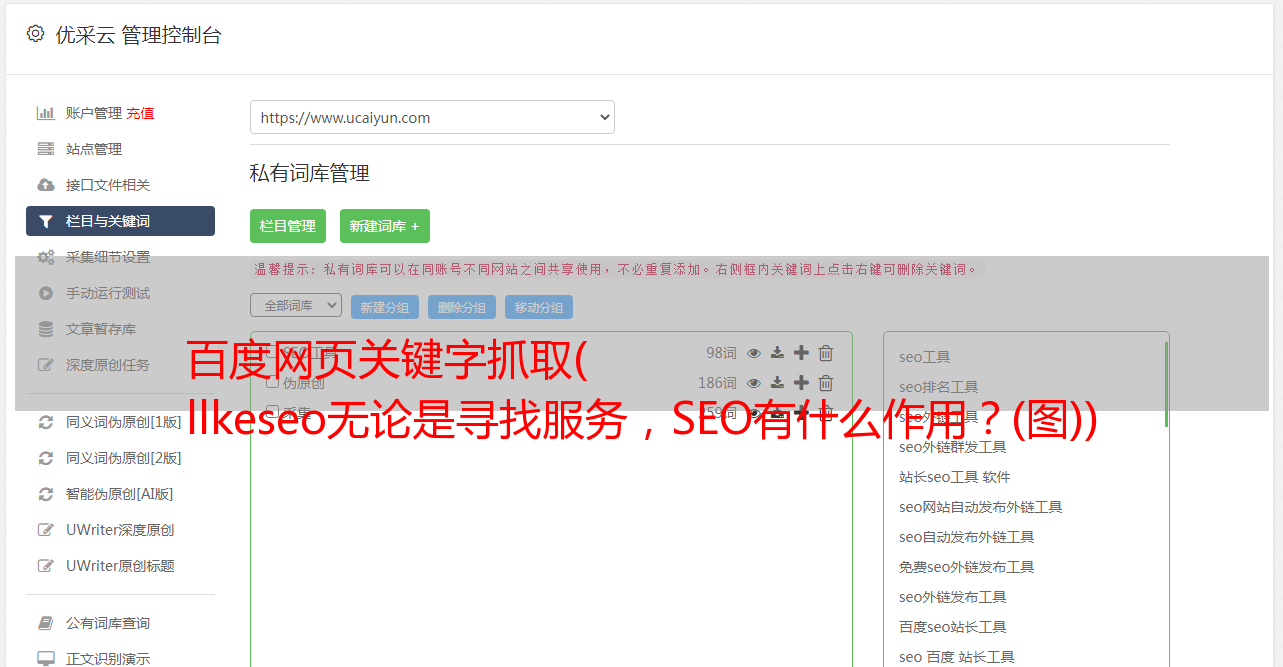Image resolution: width=1283 pixels, height=667 pixels.
Task: Select keyword 'seo网站自动发布外链工具'
Action: tap(981, 507)
